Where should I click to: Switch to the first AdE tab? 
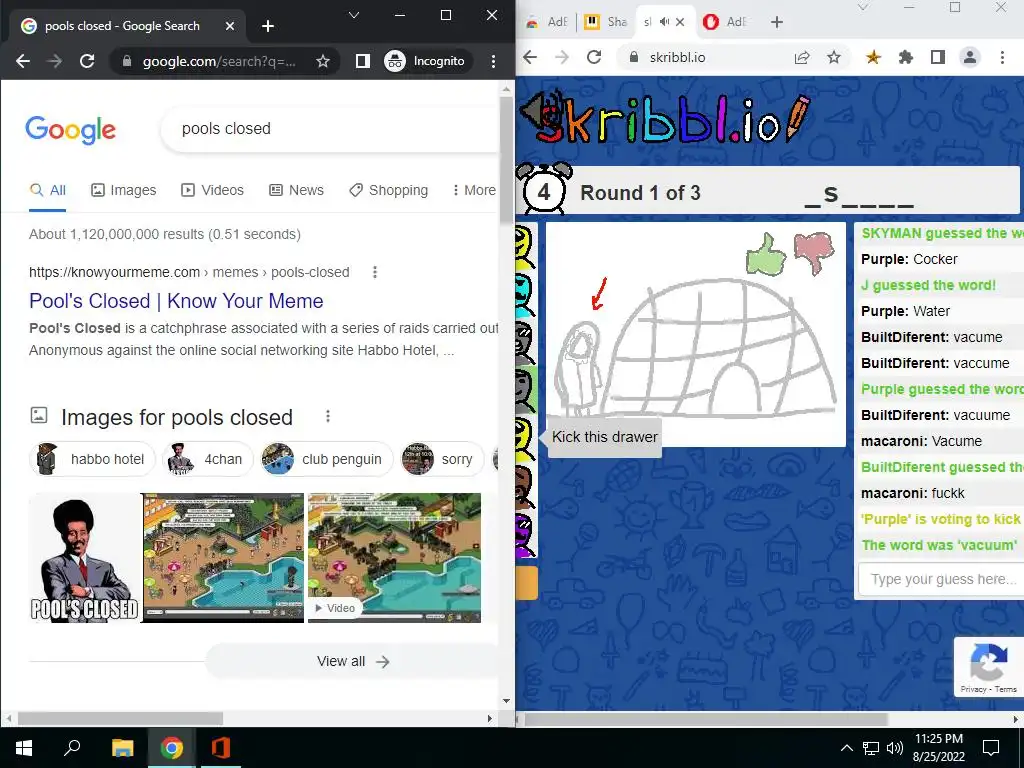pyautogui.click(x=547, y=22)
